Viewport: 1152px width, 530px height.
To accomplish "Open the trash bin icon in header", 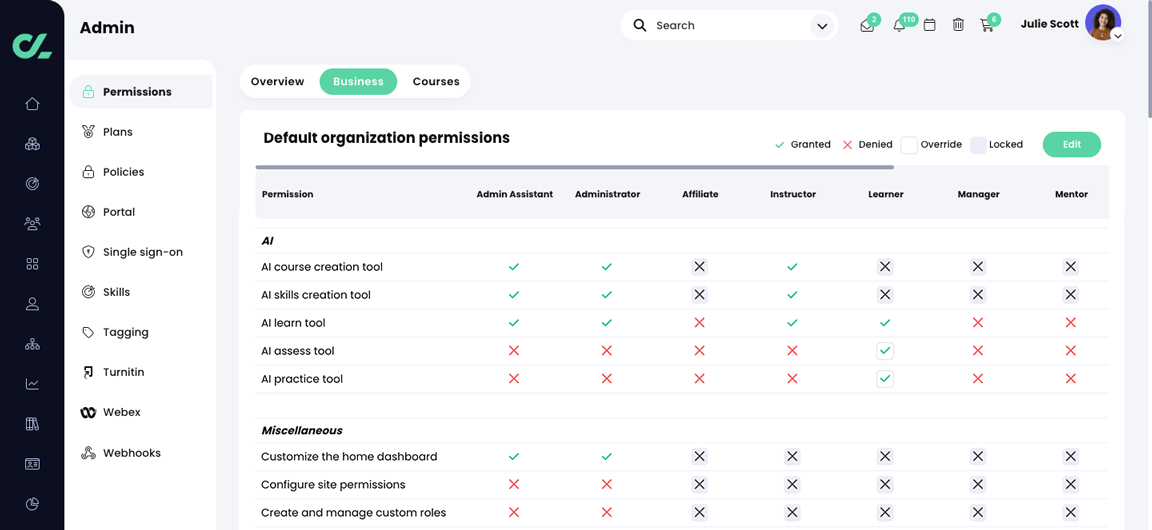I will 958,25.
